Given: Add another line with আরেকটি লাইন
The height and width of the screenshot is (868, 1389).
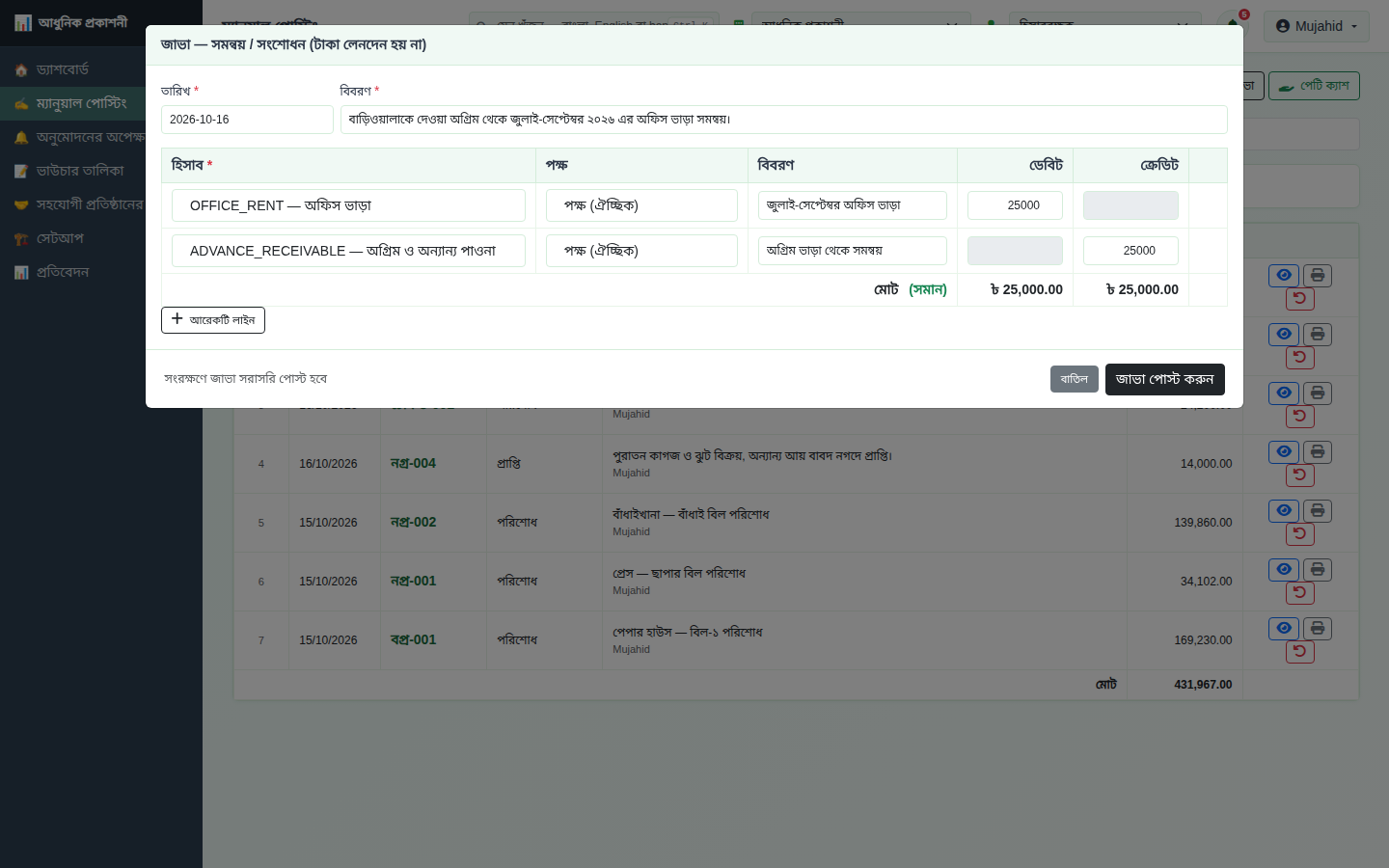Looking at the screenshot, I should point(213,320).
